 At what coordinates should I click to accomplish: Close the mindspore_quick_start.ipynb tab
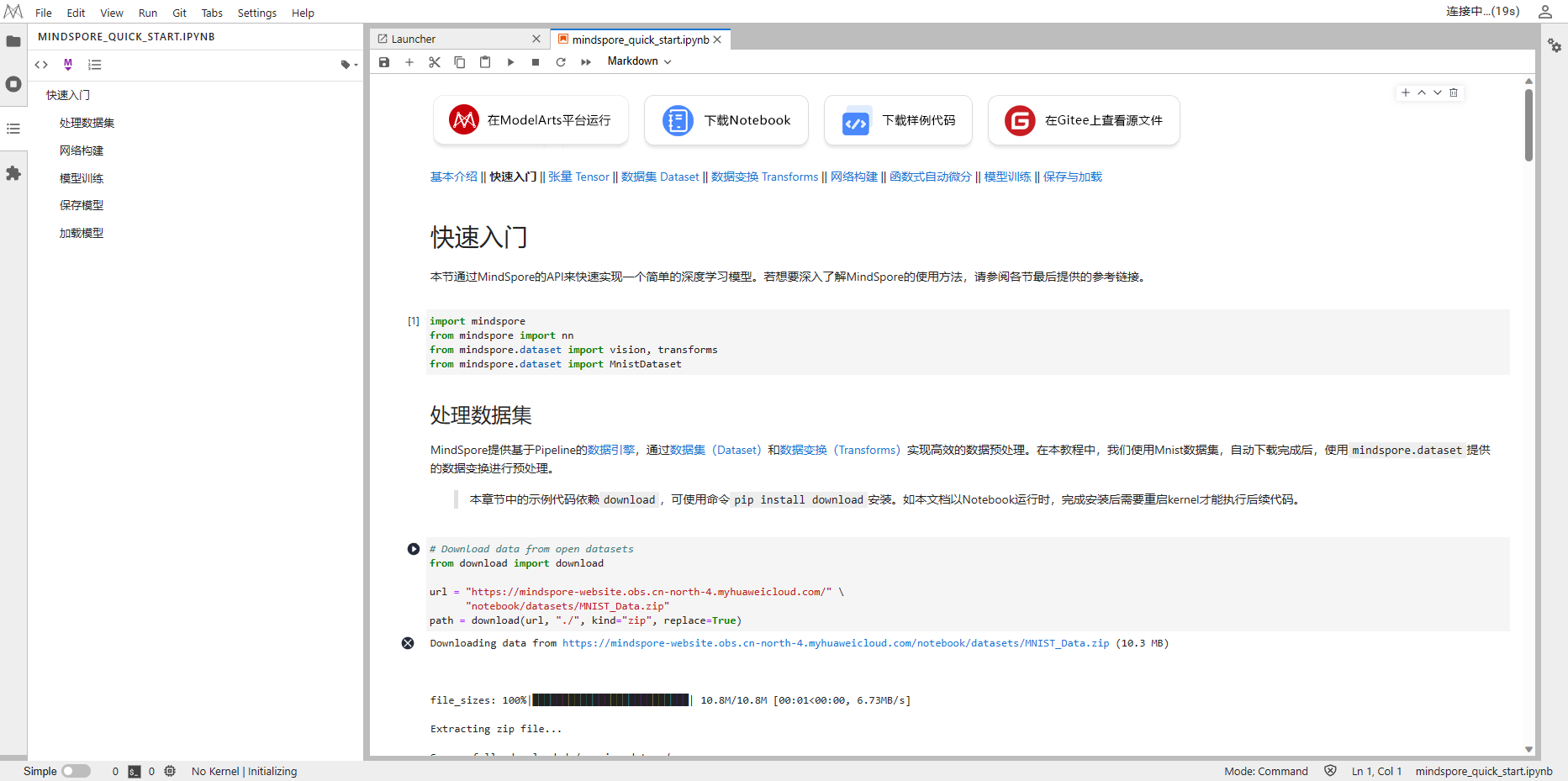click(717, 40)
